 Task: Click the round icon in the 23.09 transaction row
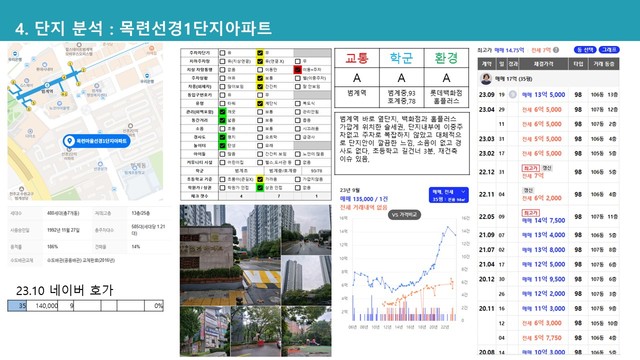pyautogui.click(x=513, y=95)
